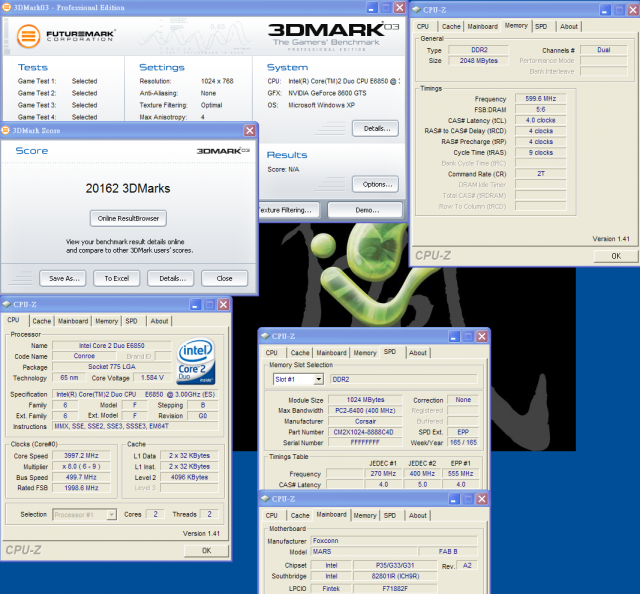Click OK in CPU-Z processor window
Screen dimensions: 640x594
[206, 550]
